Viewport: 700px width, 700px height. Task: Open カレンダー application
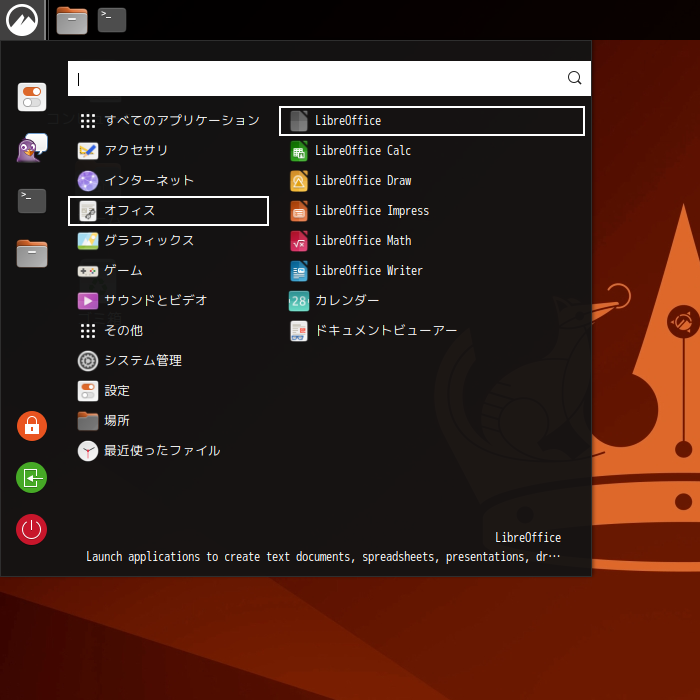tap(432, 300)
